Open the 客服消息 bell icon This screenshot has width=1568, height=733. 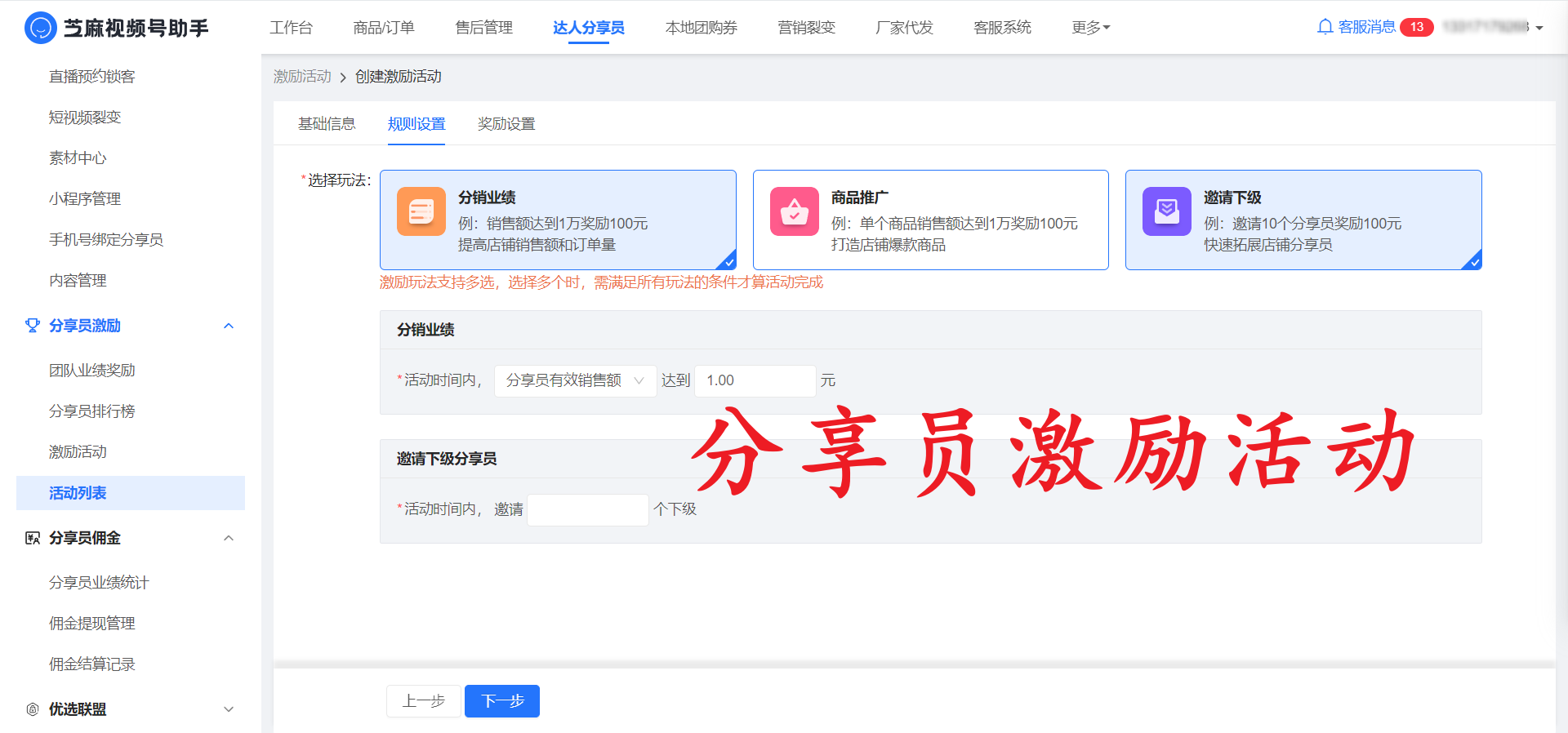tap(1325, 27)
